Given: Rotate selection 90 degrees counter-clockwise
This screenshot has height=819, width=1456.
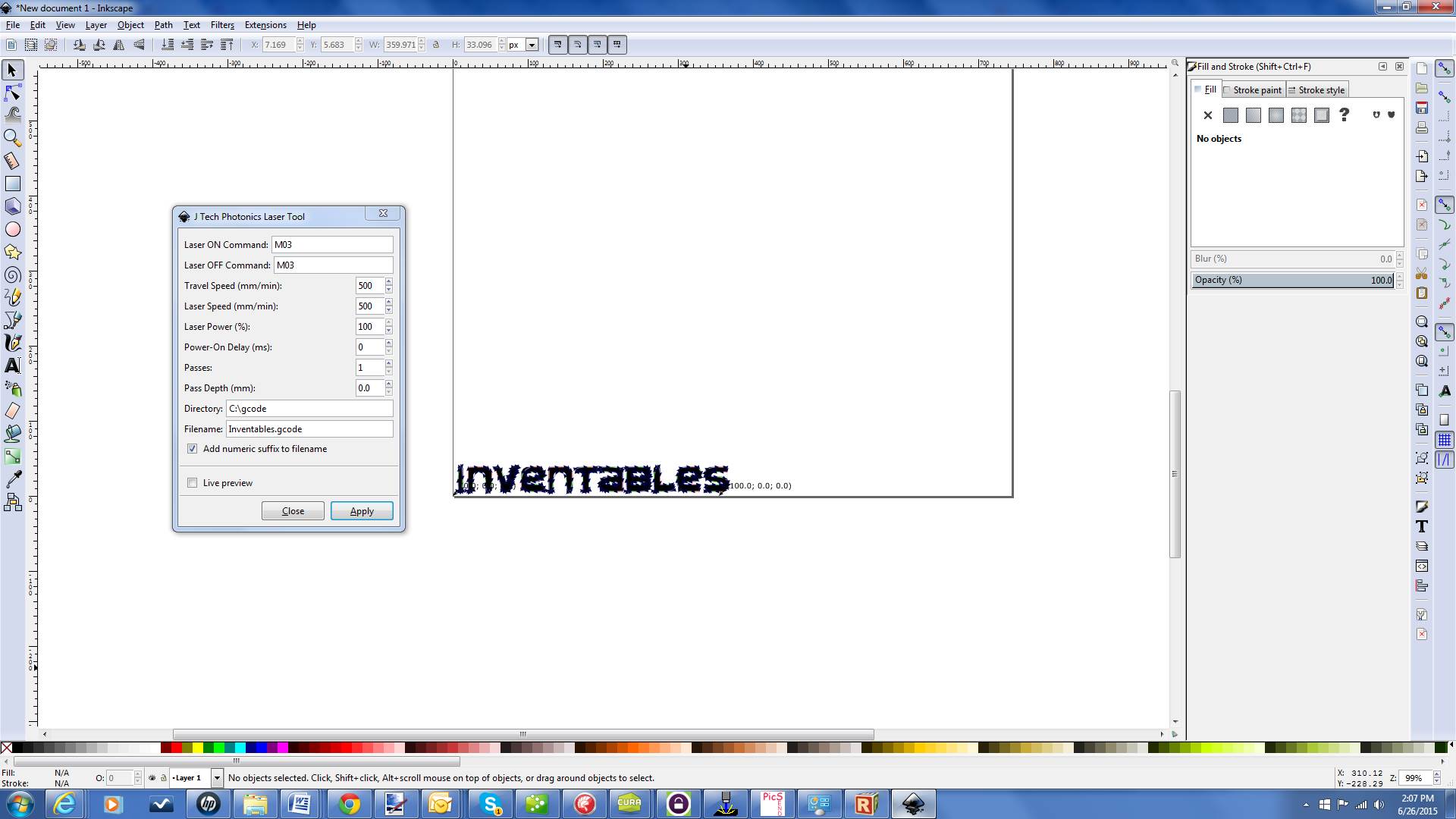Looking at the screenshot, I should (80, 45).
